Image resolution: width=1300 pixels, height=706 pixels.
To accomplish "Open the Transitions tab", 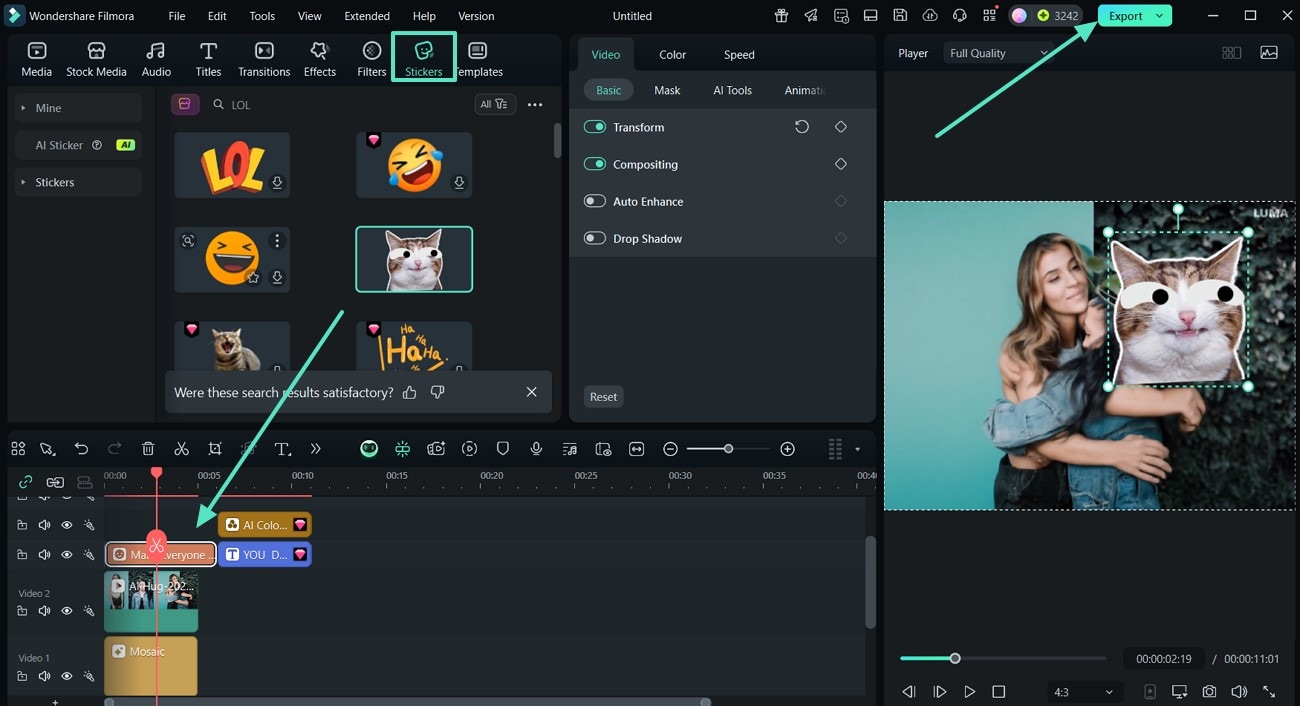I will pyautogui.click(x=264, y=59).
